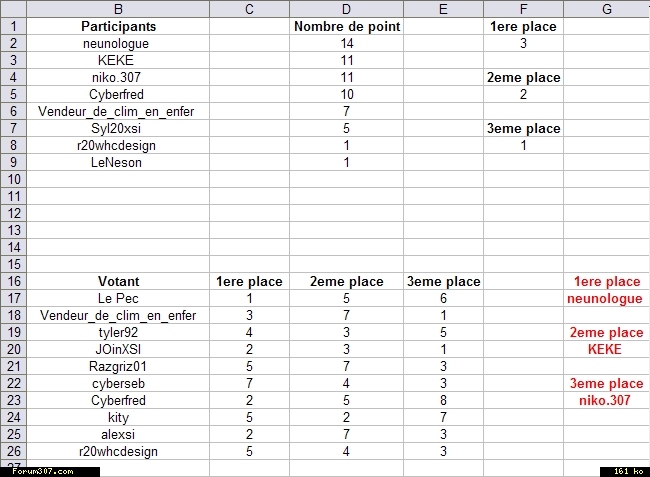Select column G header
Viewport: 650px width, 477px height.
607,9
